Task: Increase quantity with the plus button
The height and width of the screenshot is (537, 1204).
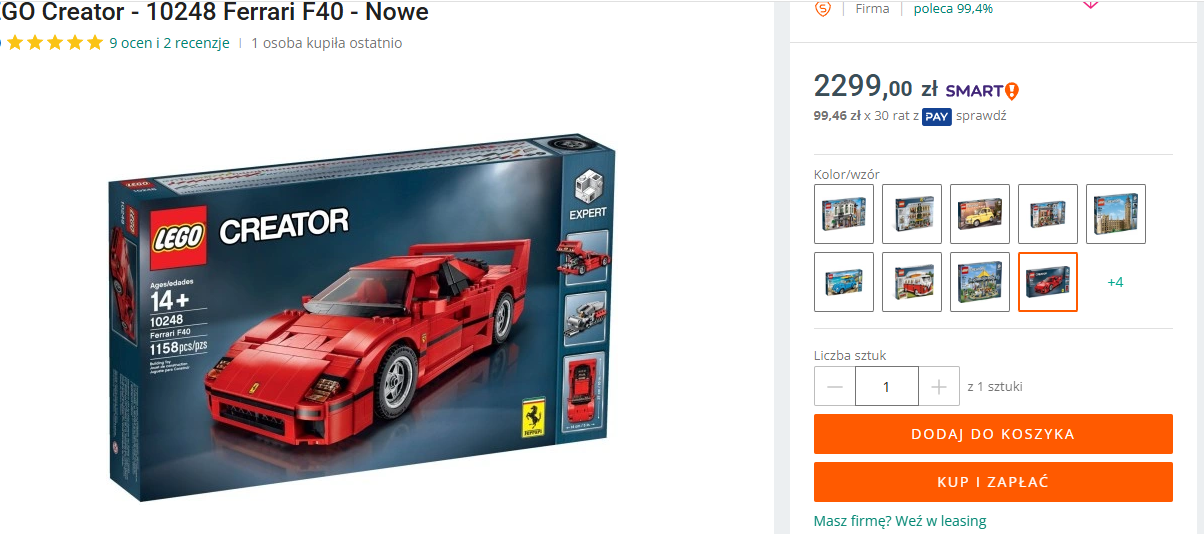Action: [939, 386]
